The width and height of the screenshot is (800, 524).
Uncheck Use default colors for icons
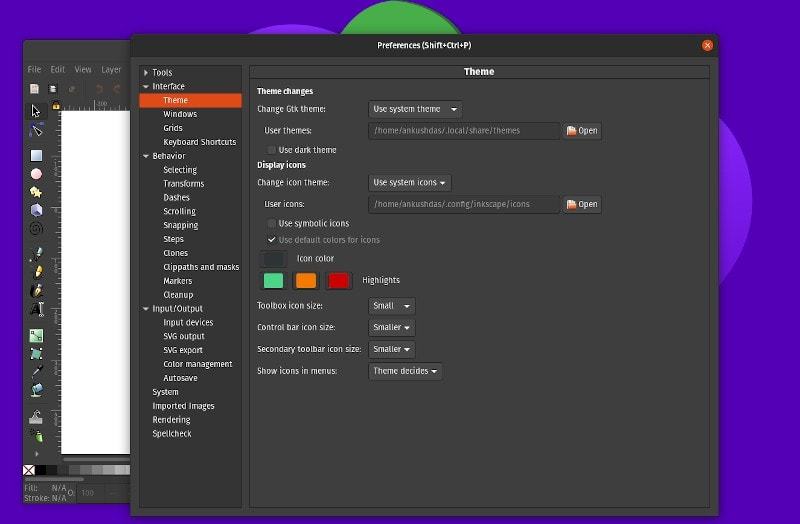[x=271, y=240]
